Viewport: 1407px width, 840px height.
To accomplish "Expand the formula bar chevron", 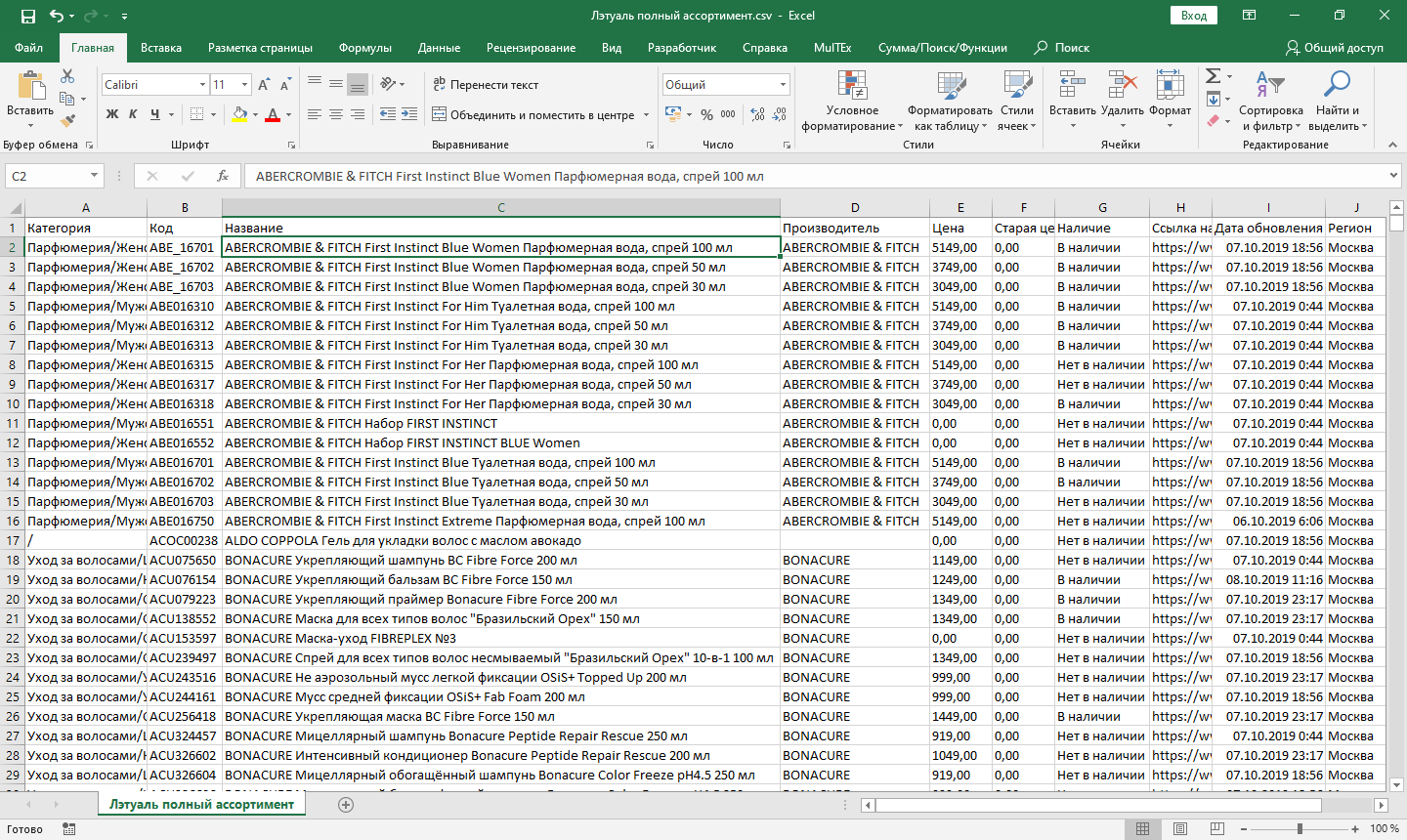I will tap(1393, 176).
